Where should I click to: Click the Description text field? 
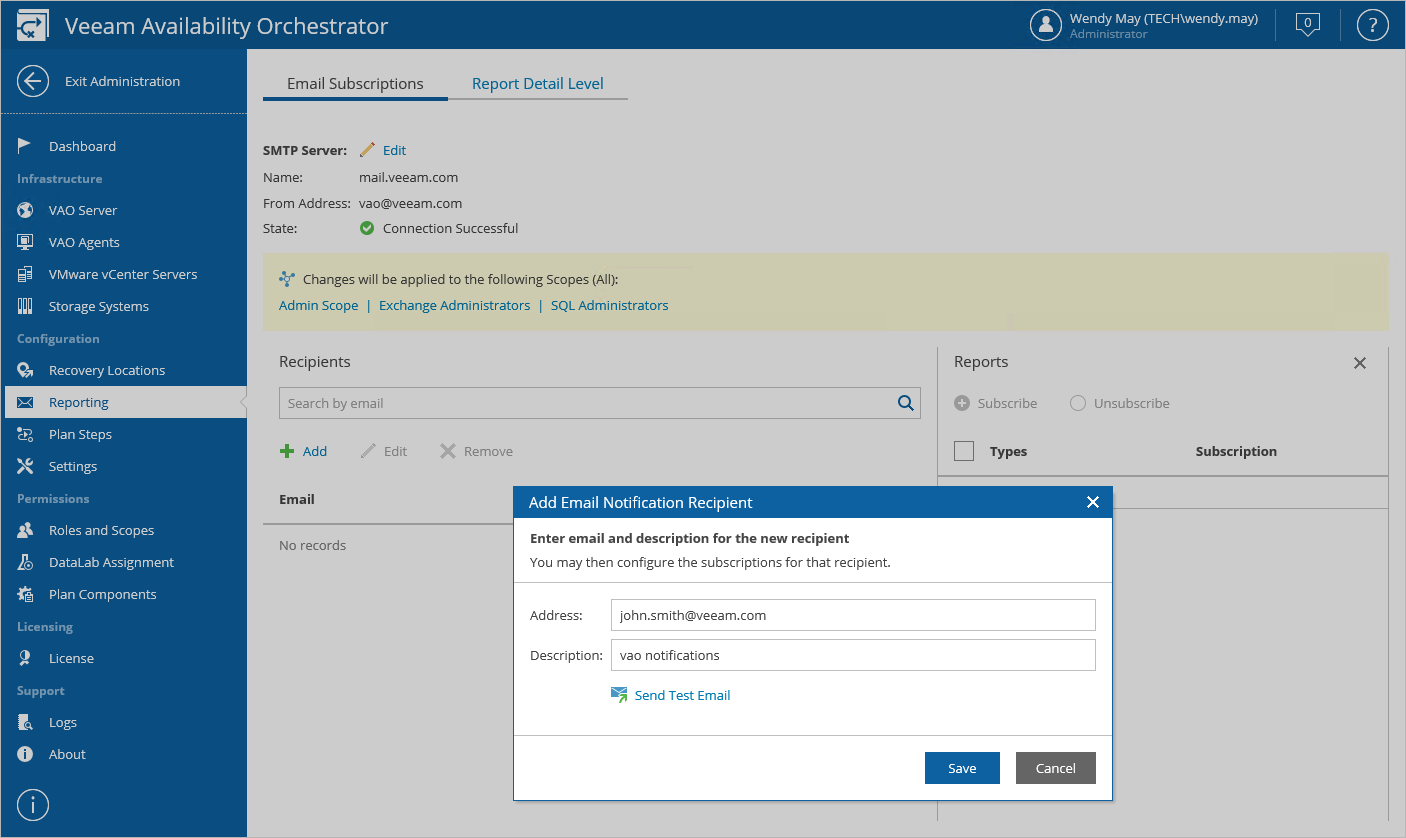(853, 655)
